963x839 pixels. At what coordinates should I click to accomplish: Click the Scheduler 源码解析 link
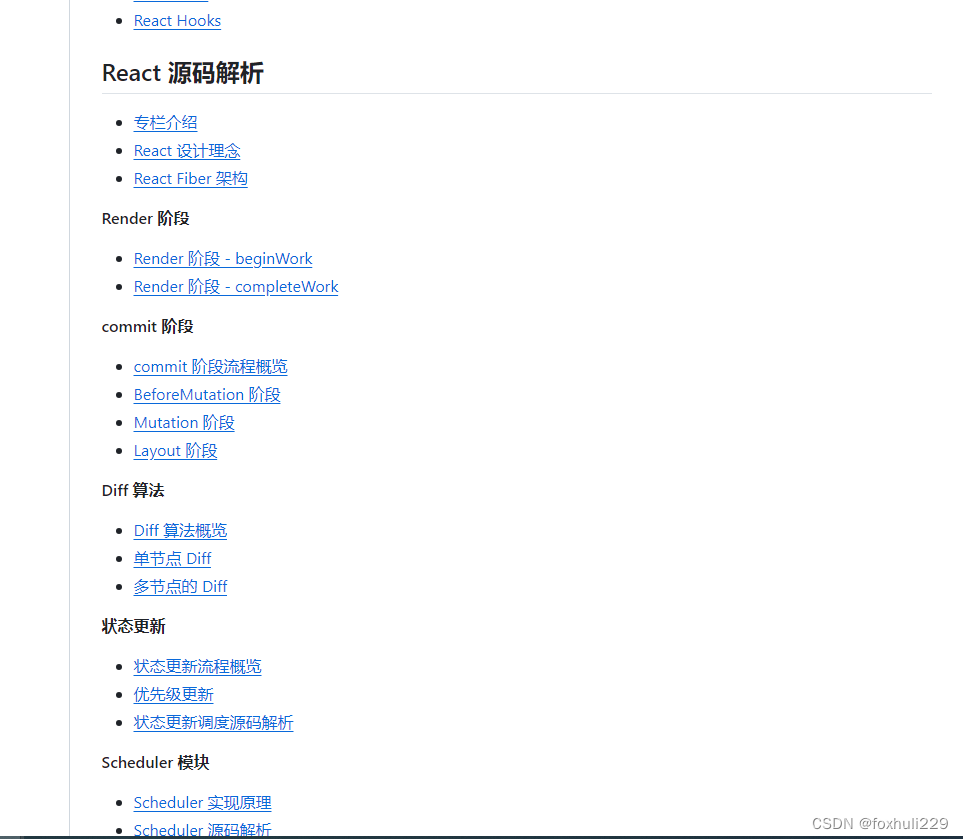click(x=202, y=830)
